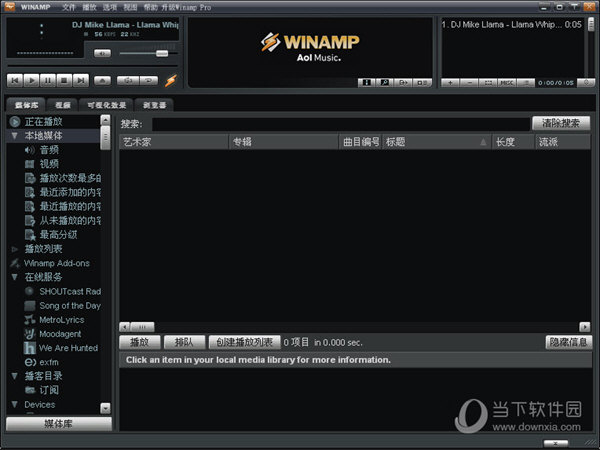Click the magnifier video zoom button
600x450 pixels.
(x=385, y=82)
